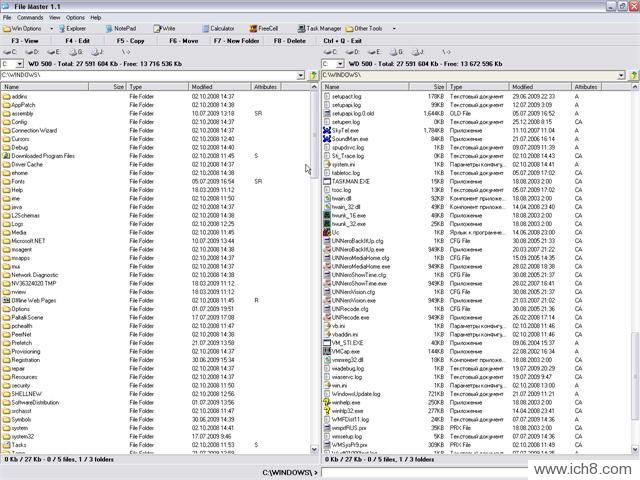Screen dimensions: 640x480
Task: Open right panel drive letter dropdown
Action: coord(340,64)
